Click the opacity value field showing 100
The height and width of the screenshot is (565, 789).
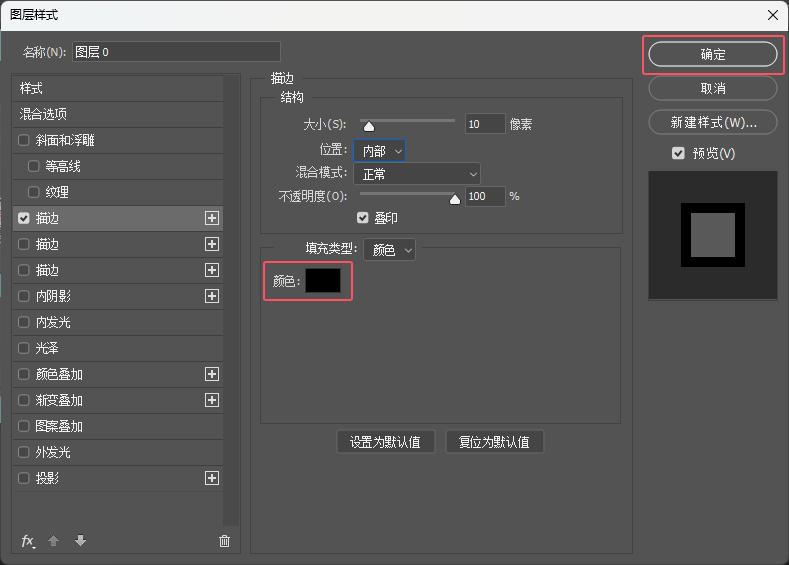485,196
